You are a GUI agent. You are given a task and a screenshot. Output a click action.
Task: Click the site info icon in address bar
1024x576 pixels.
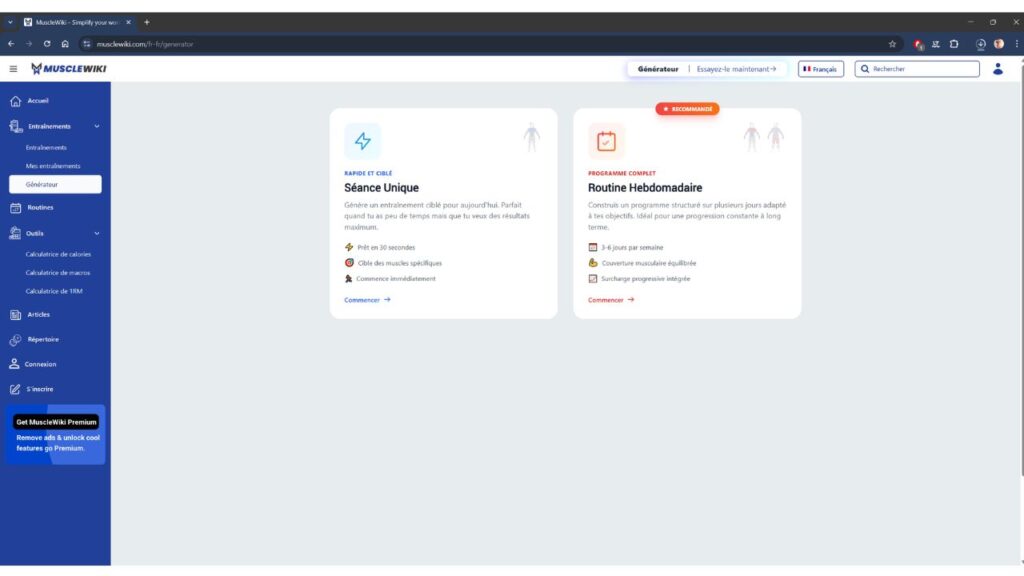coord(86,44)
